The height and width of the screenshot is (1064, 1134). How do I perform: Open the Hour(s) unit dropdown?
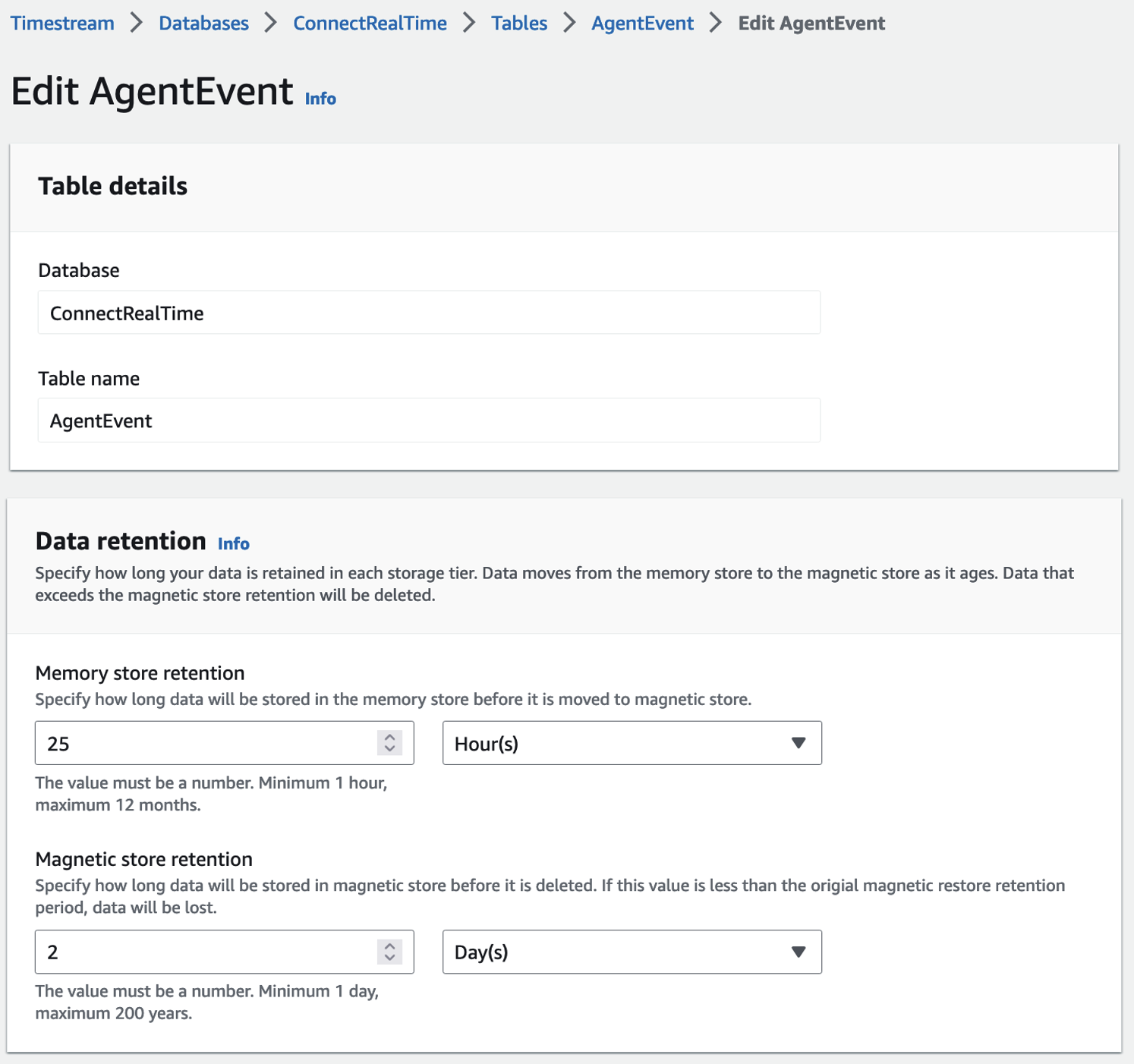coord(632,743)
